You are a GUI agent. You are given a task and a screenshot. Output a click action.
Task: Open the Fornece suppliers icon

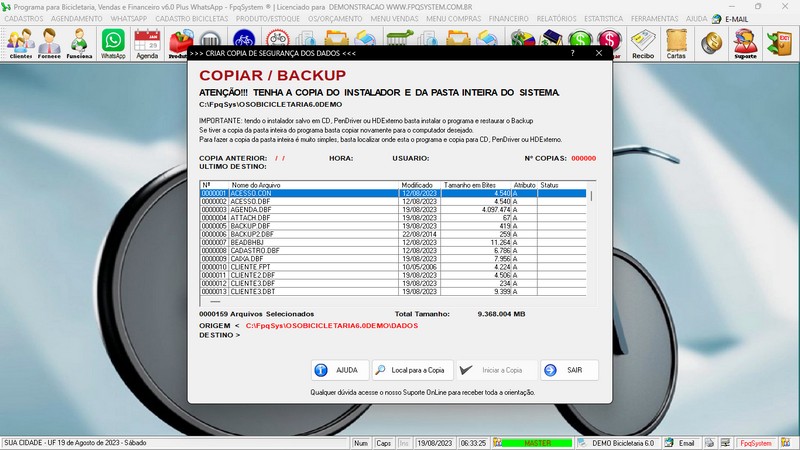point(49,44)
